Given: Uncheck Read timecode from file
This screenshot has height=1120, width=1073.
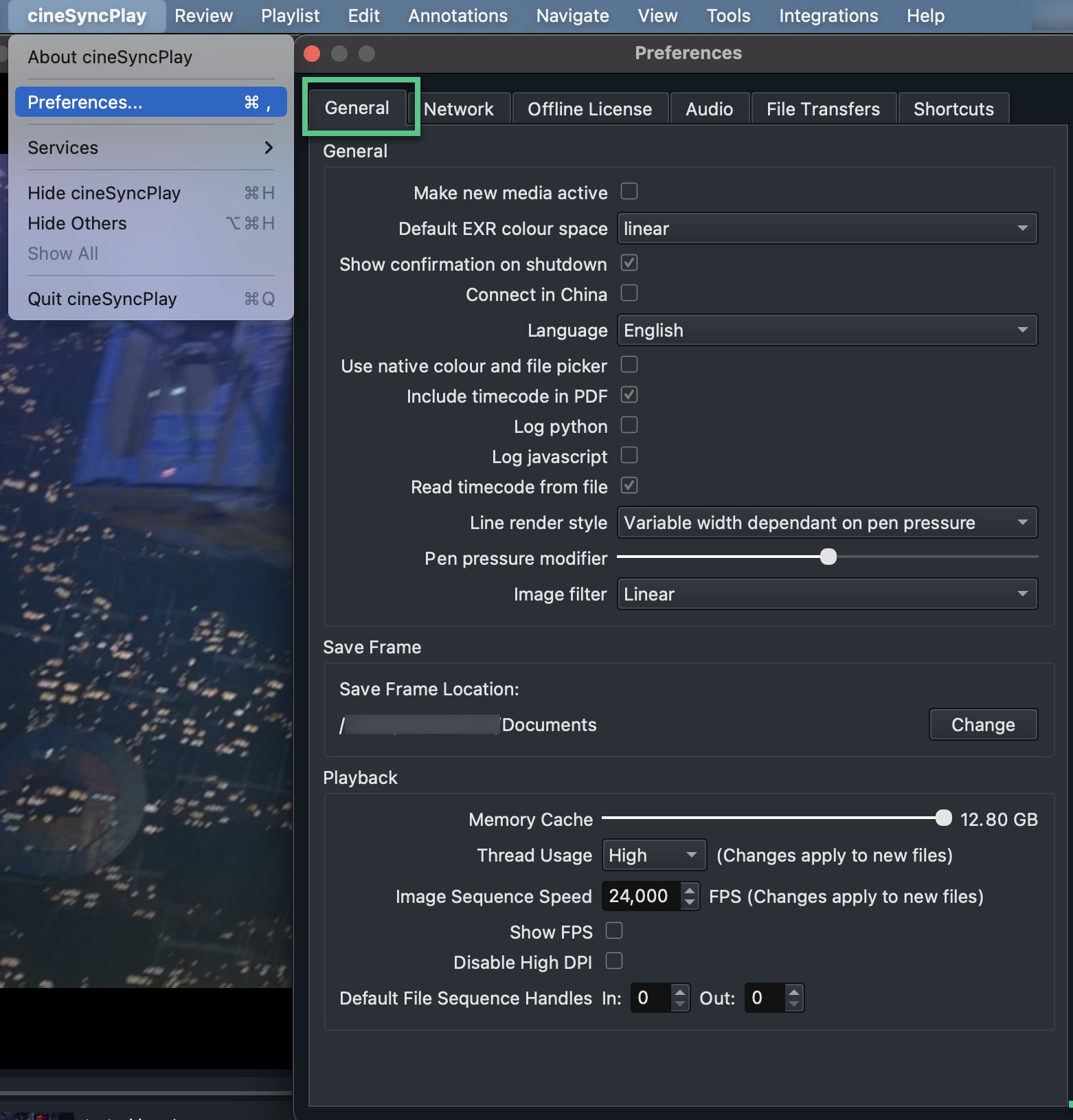Looking at the screenshot, I should click(x=629, y=485).
